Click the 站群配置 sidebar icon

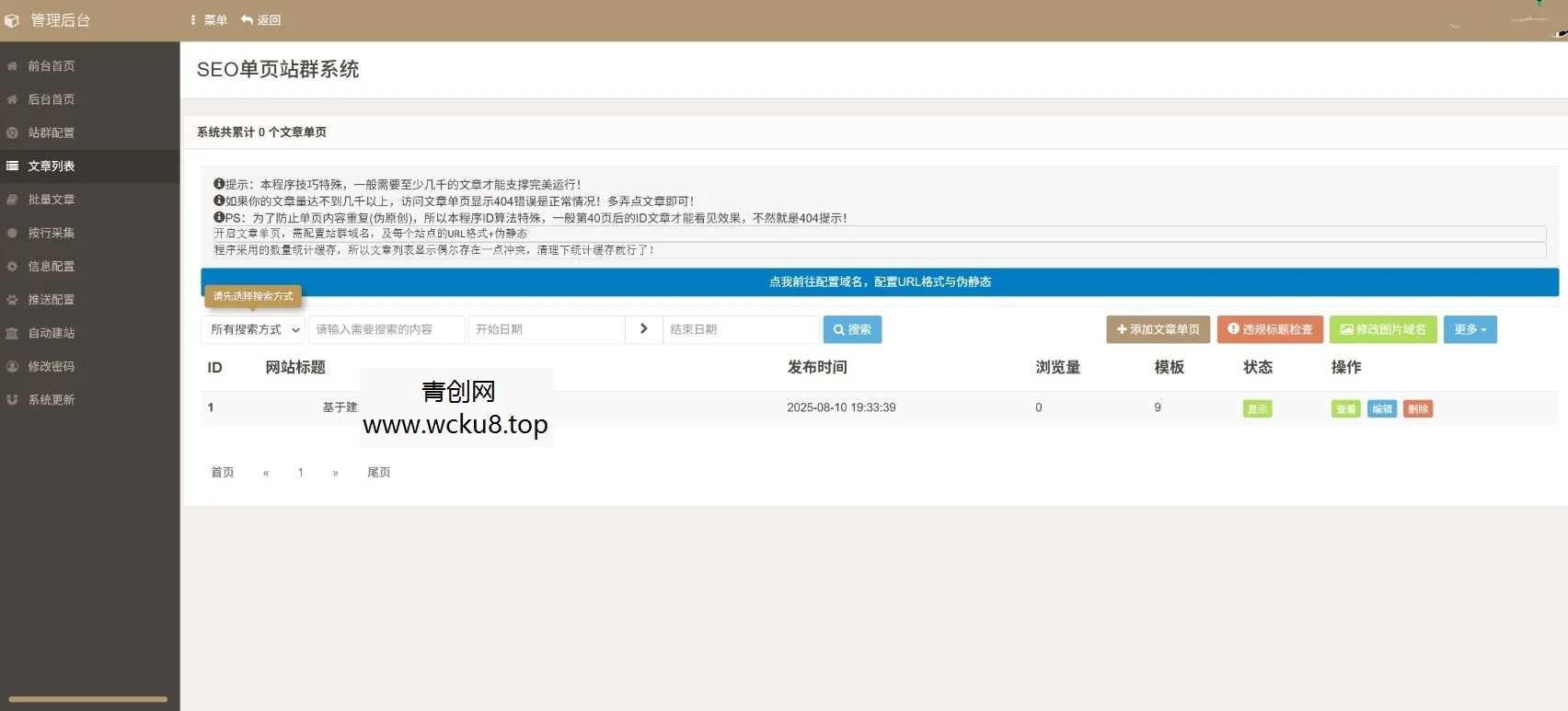tap(12, 132)
